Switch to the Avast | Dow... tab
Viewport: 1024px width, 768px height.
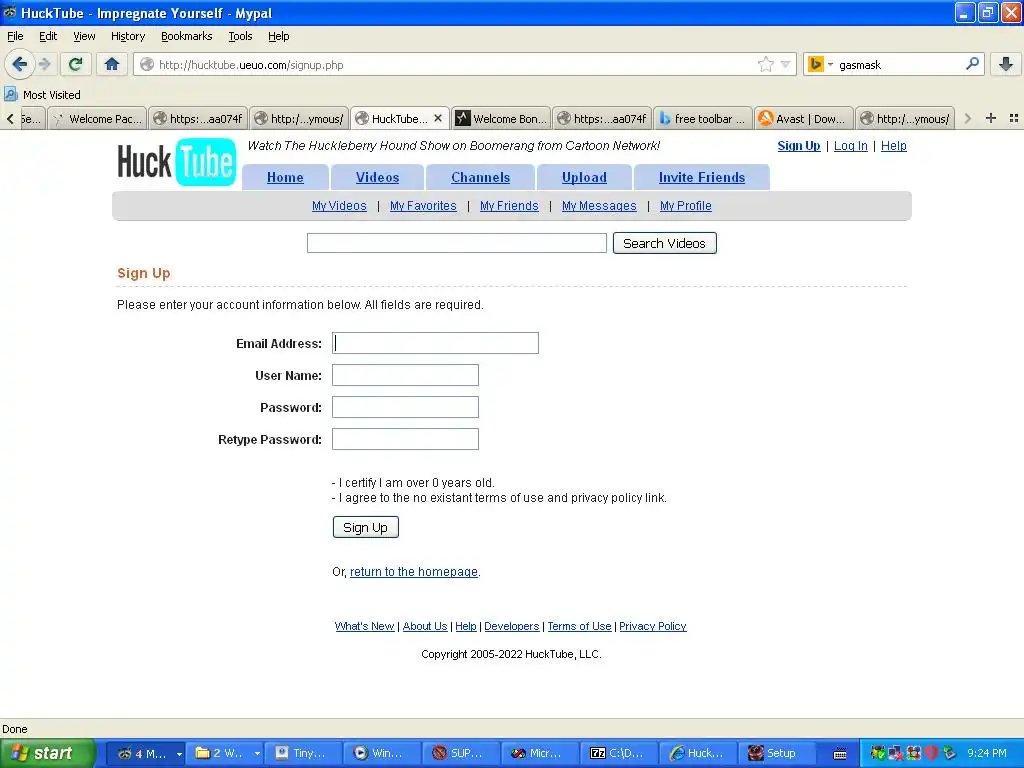(x=803, y=118)
